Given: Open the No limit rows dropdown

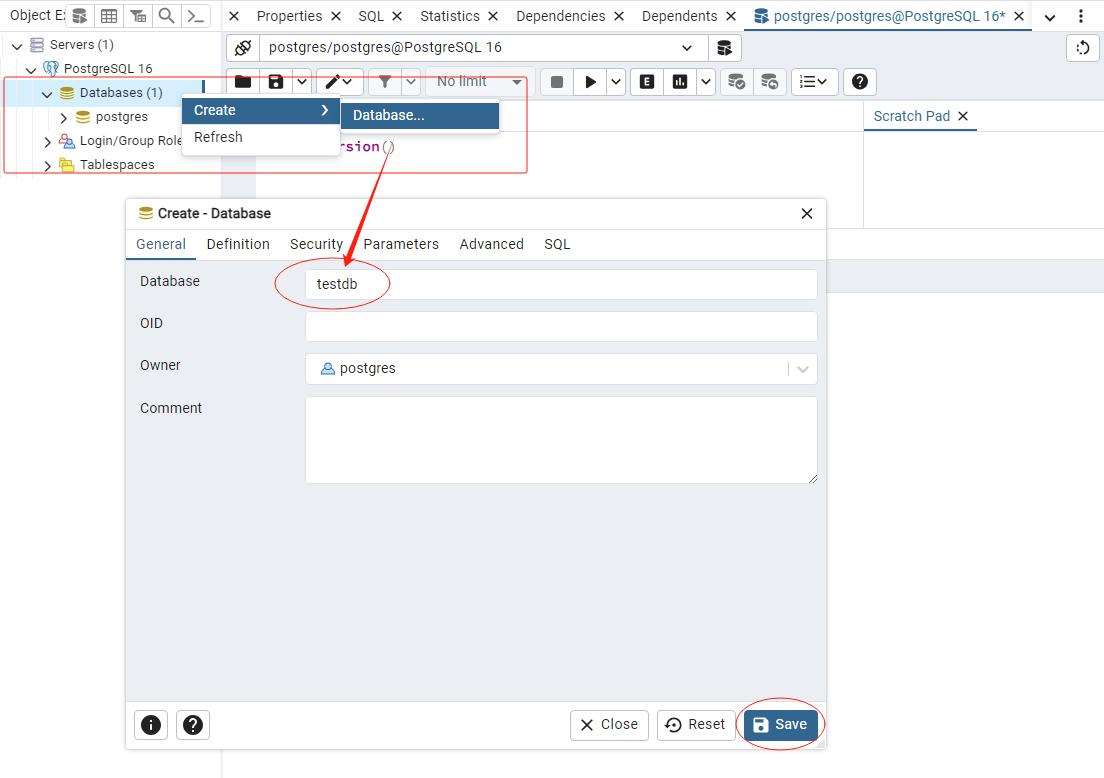Looking at the screenshot, I should click(478, 82).
